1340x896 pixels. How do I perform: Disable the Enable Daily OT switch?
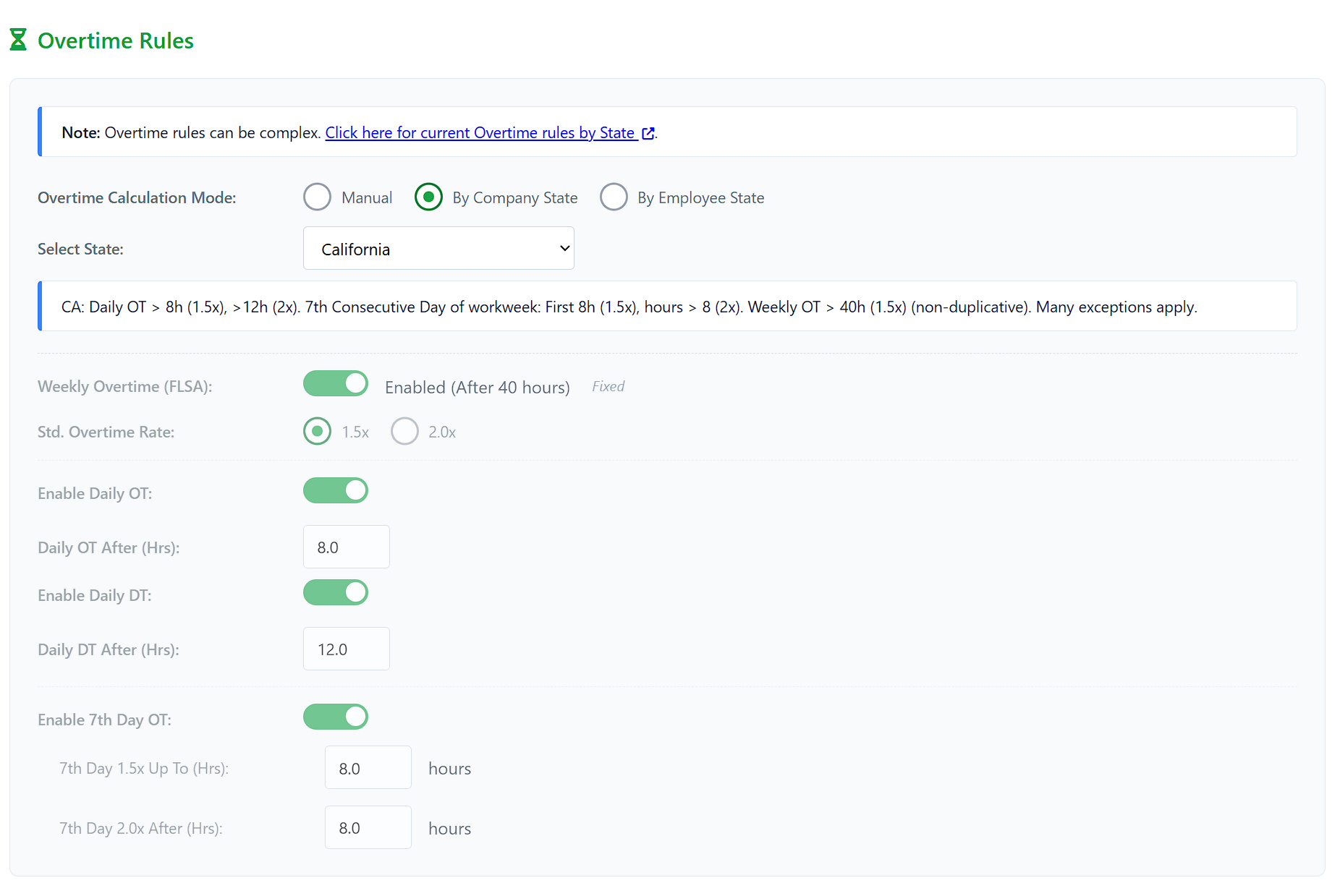click(x=336, y=491)
